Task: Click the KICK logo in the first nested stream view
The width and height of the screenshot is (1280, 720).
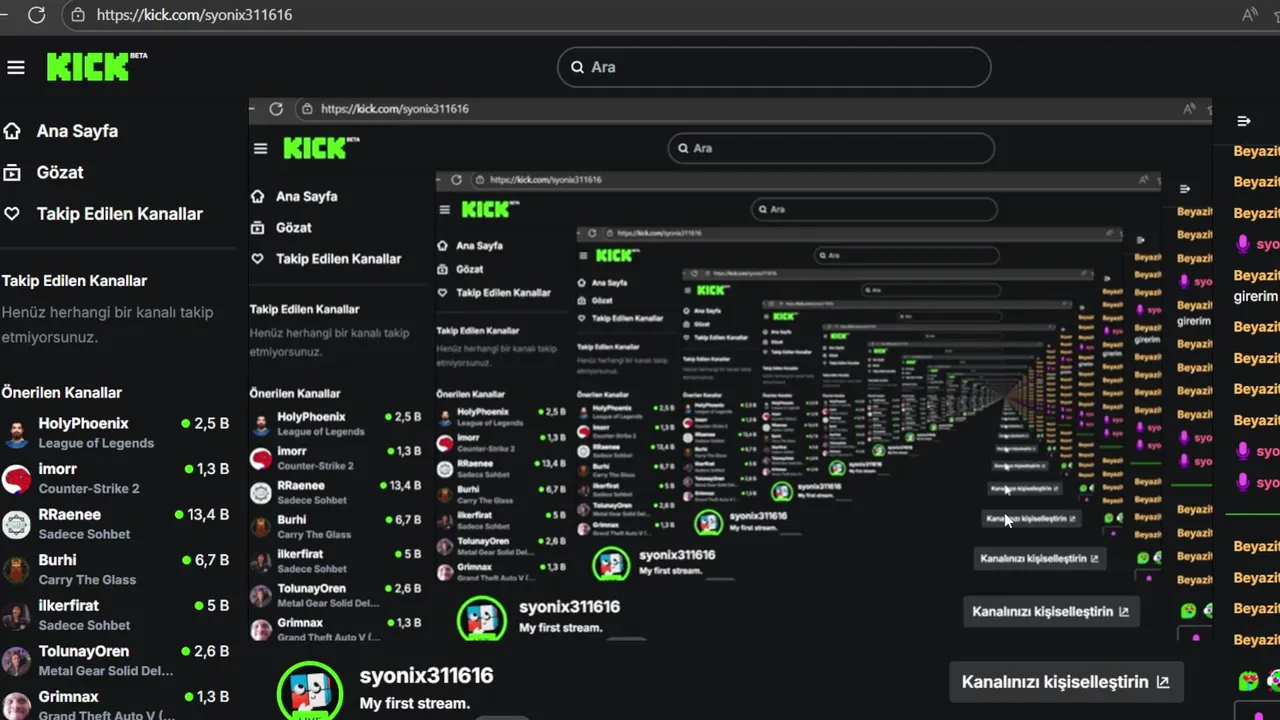Action: point(321,148)
